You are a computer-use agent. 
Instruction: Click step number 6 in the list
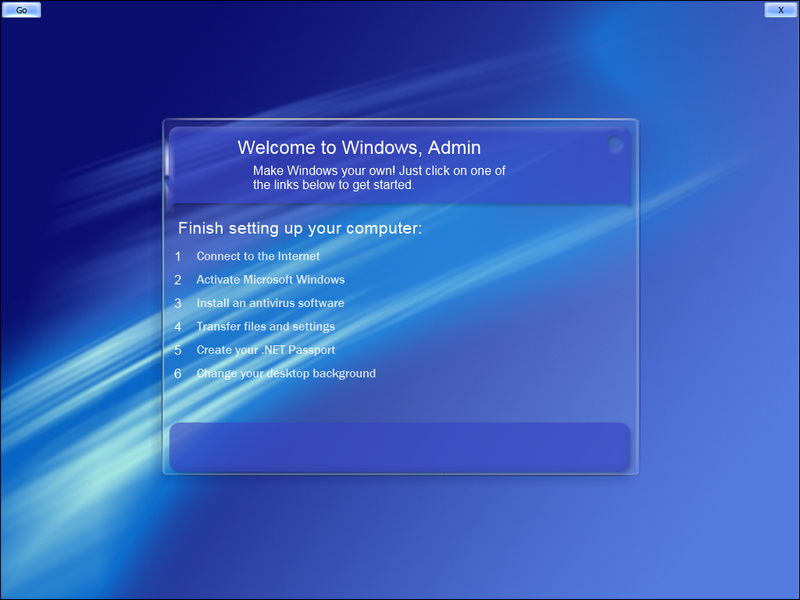click(178, 374)
